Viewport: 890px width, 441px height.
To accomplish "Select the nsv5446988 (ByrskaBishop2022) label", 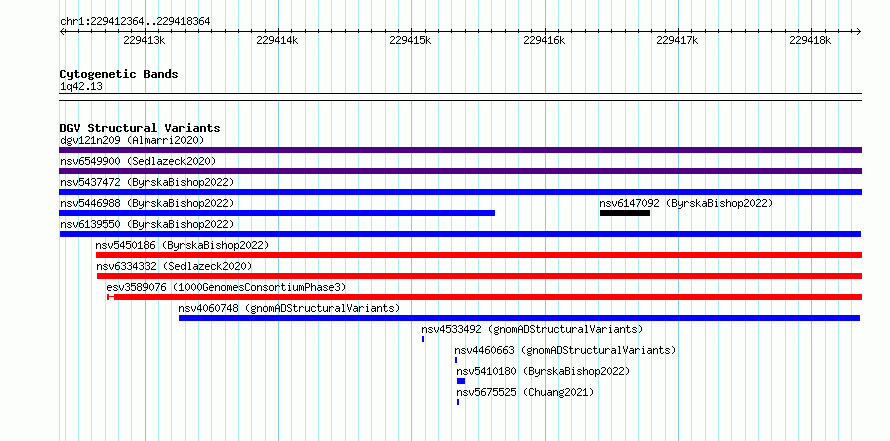I will [x=147, y=203].
